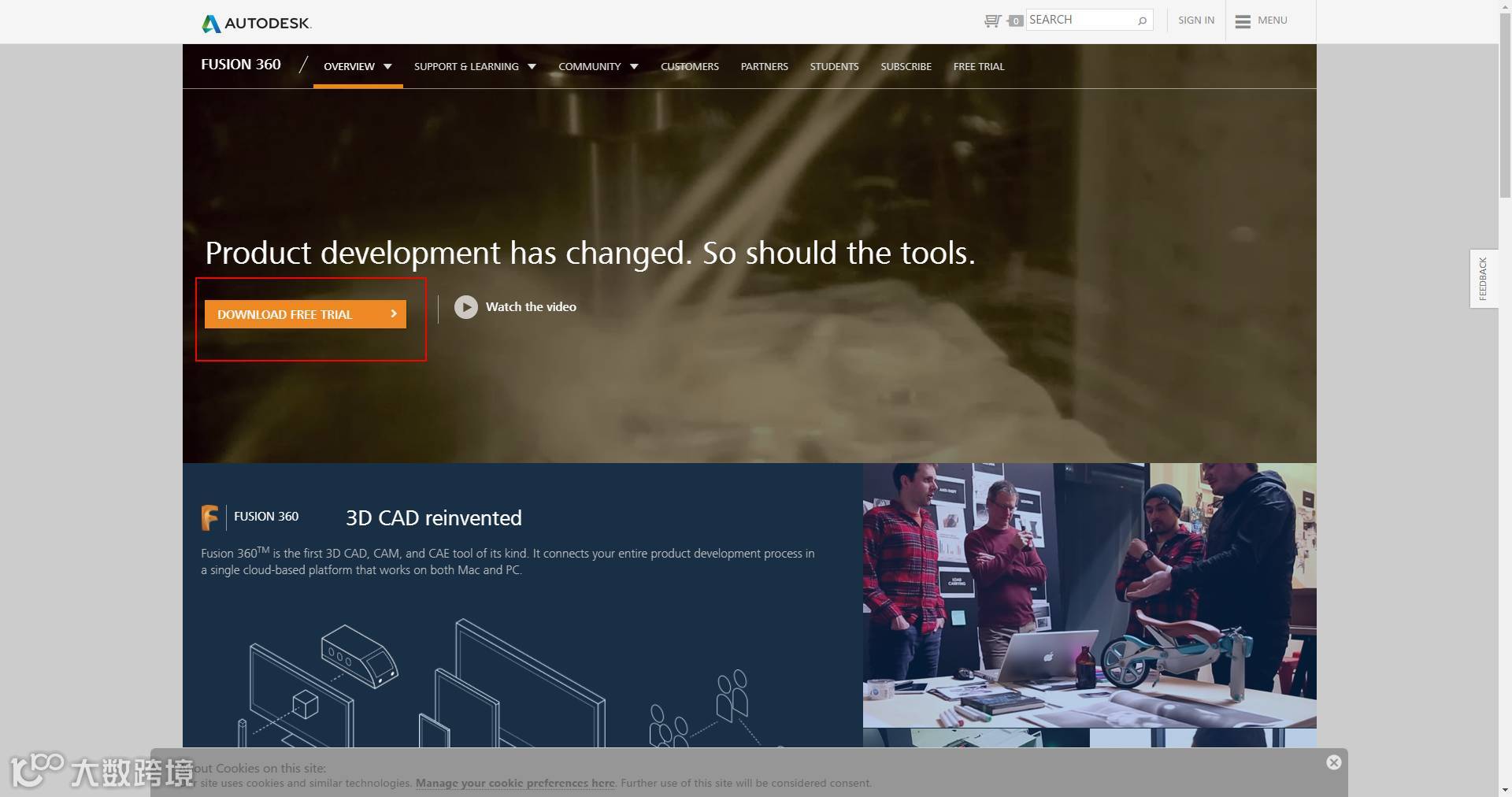Open Manage your cookie preferences here link

coord(515,783)
